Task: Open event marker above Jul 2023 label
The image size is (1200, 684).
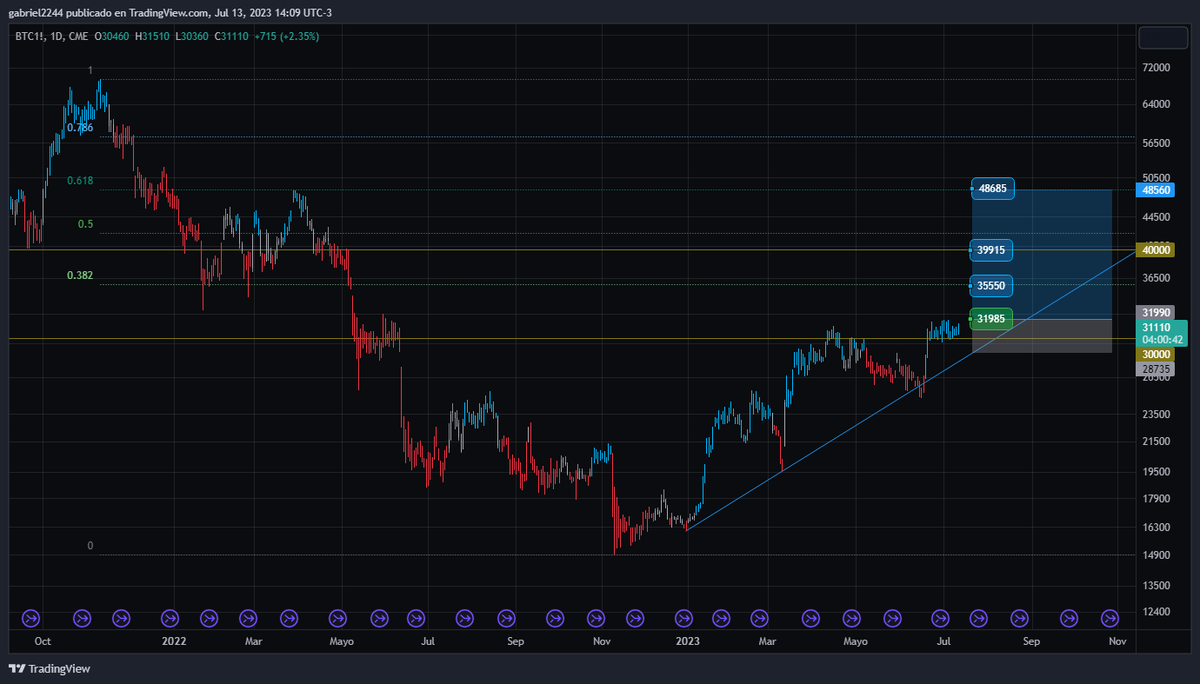Action: coord(941,618)
